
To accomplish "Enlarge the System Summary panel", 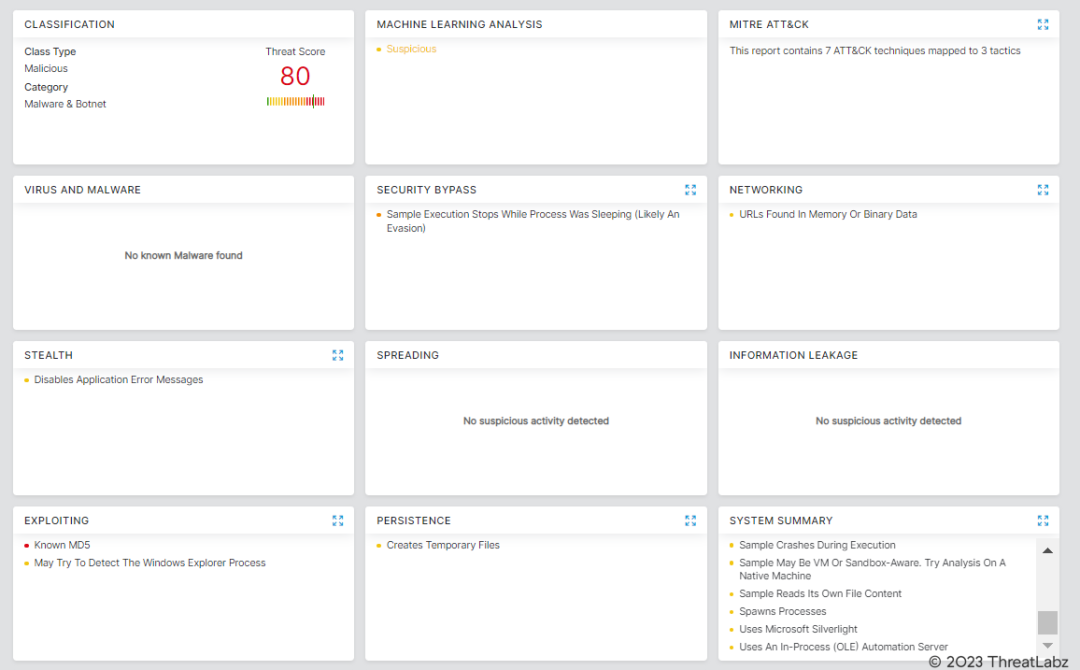I will pos(1043,520).
